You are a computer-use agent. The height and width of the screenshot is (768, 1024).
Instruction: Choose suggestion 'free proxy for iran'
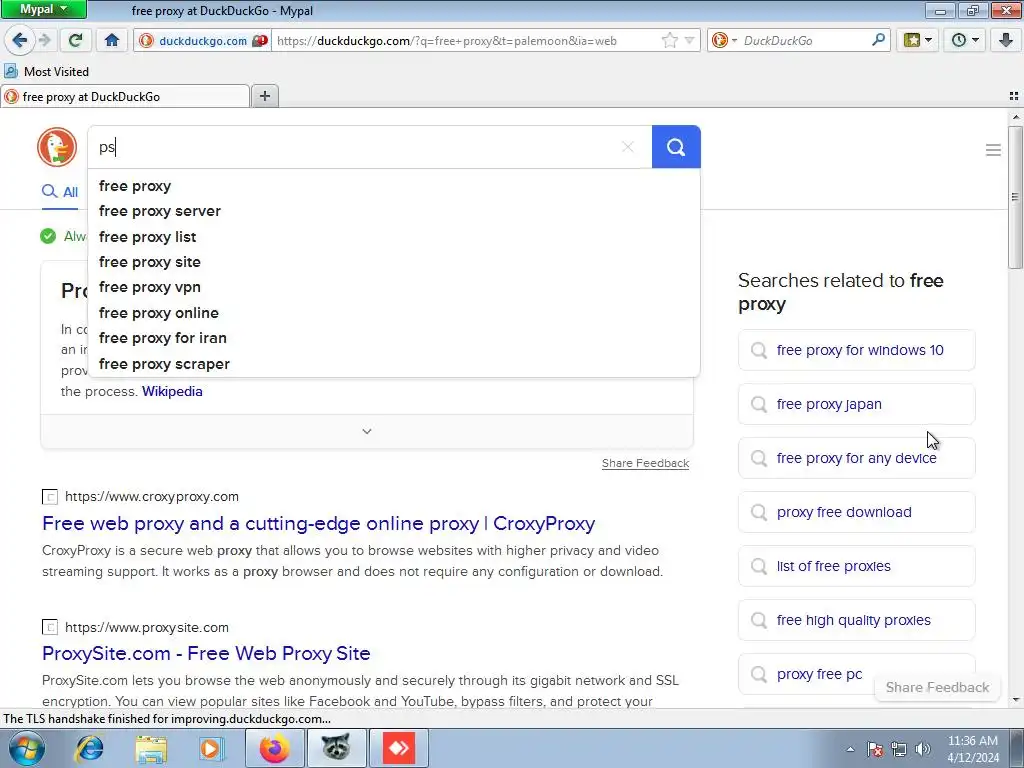[x=394, y=338]
